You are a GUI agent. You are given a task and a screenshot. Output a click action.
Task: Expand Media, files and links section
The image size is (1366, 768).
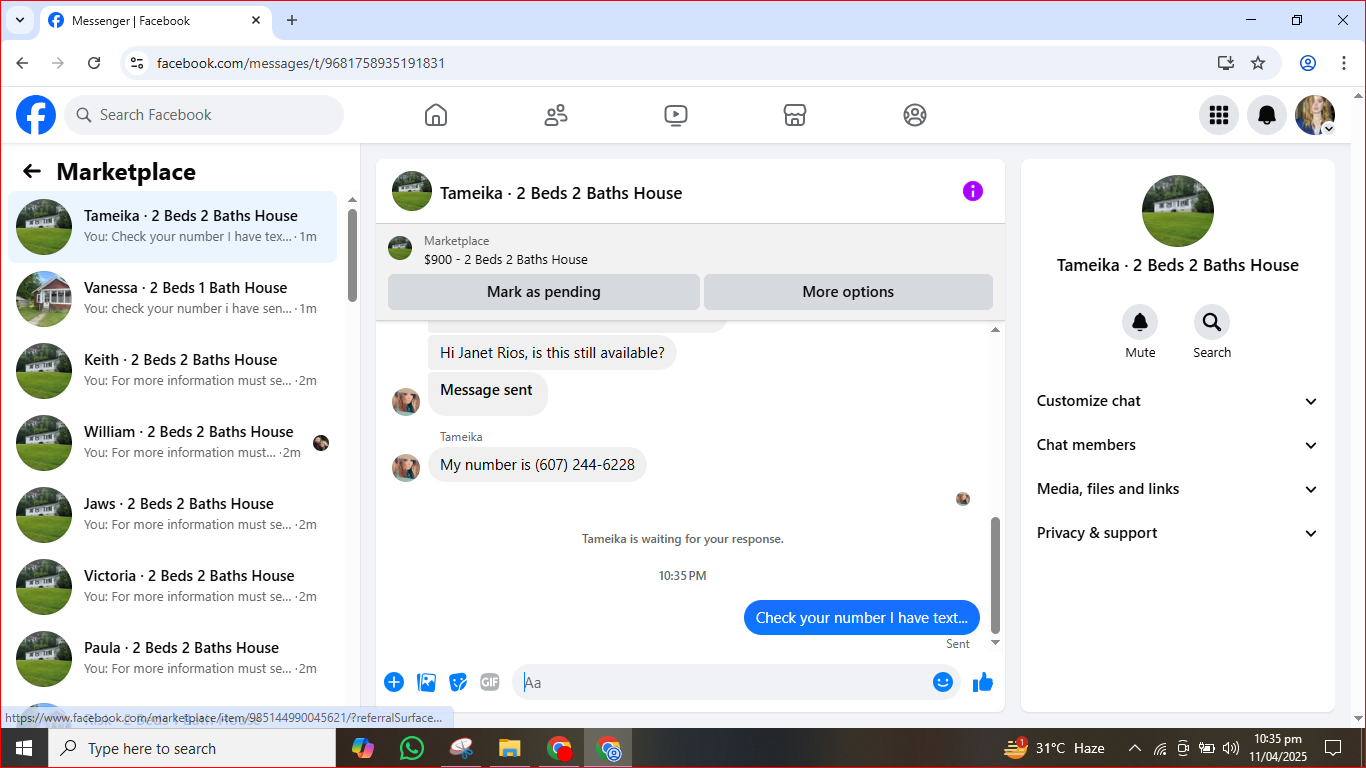coord(1178,489)
